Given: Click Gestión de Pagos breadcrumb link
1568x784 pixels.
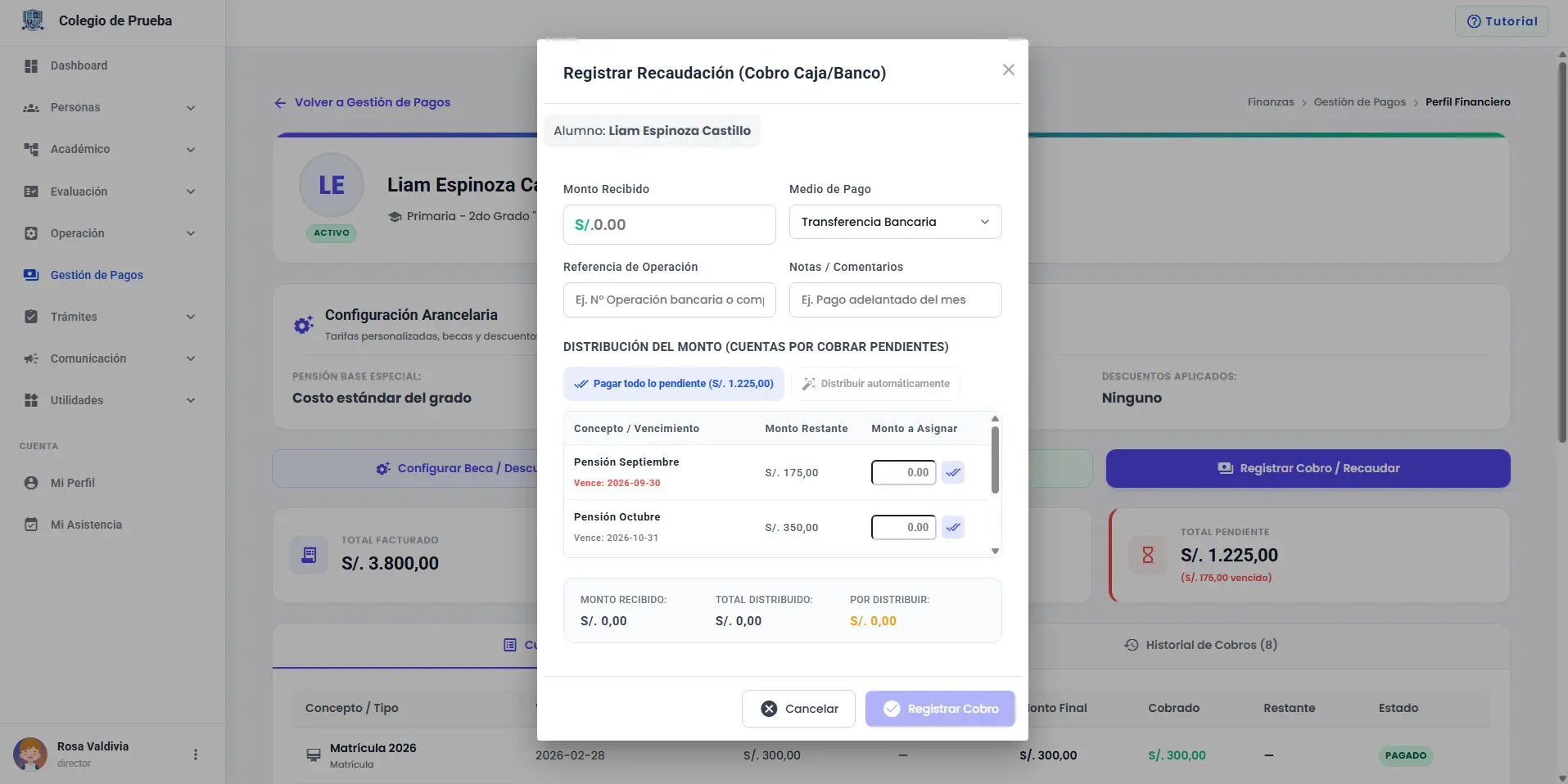Looking at the screenshot, I should (x=1359, y=102).
